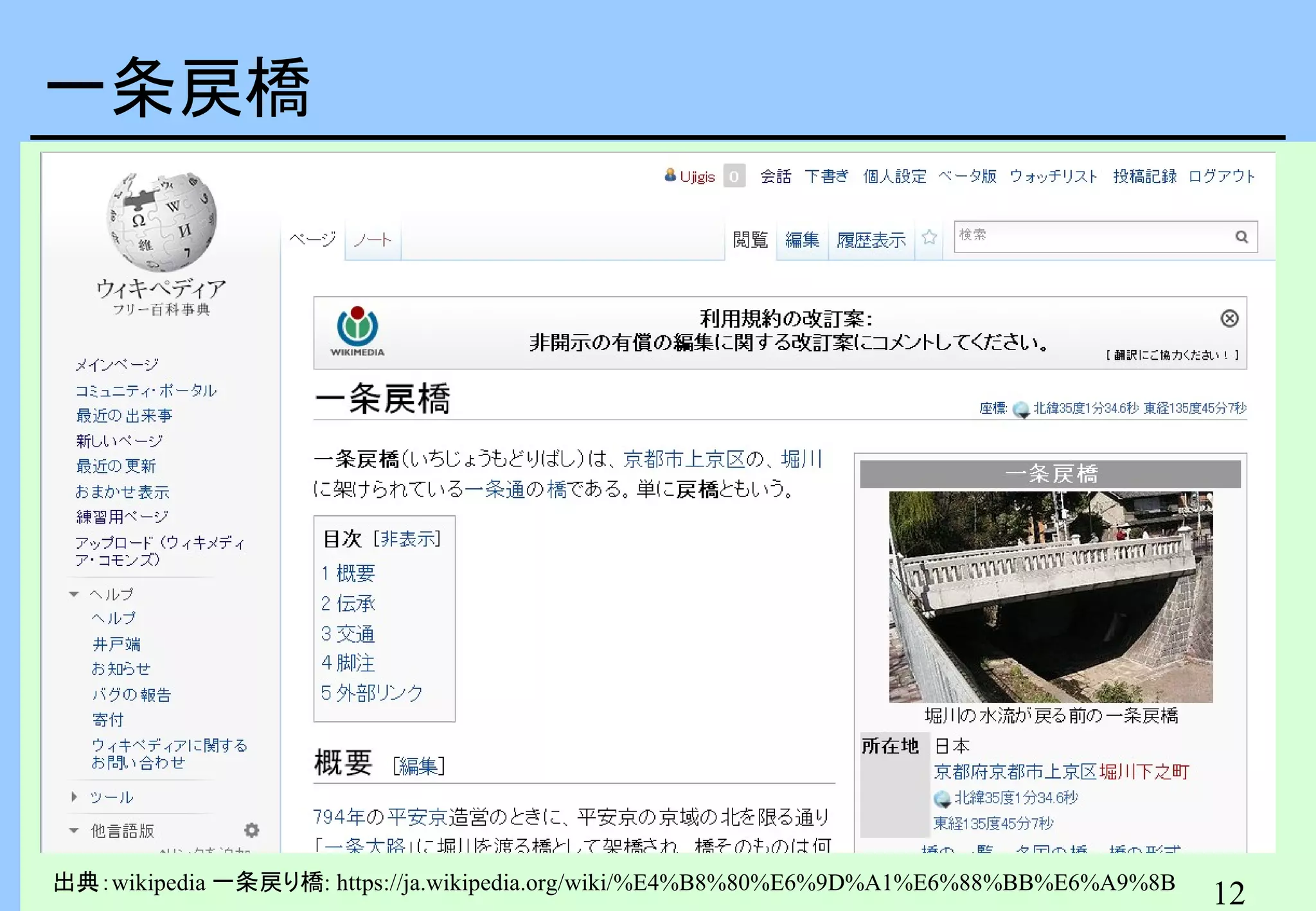This screenshot has width=1316, height=911.
Task: Open 新しいページ link
Action: (119, 441)
